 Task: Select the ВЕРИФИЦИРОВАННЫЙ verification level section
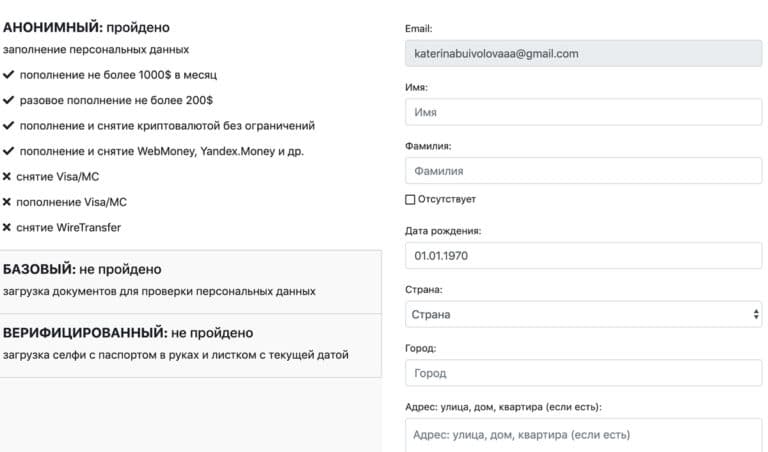click(190, 344)
